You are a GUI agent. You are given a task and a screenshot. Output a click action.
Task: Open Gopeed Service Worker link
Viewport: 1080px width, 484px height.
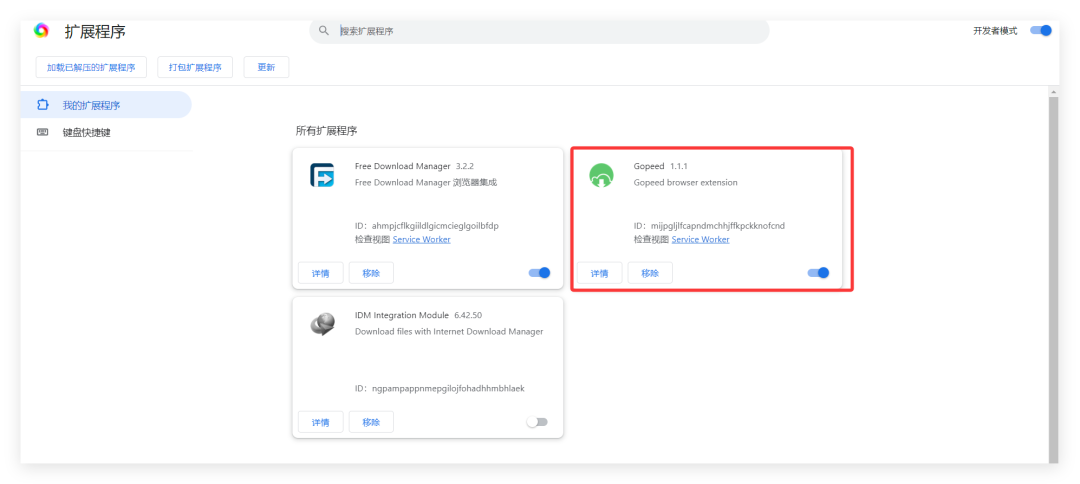point(700,240)
